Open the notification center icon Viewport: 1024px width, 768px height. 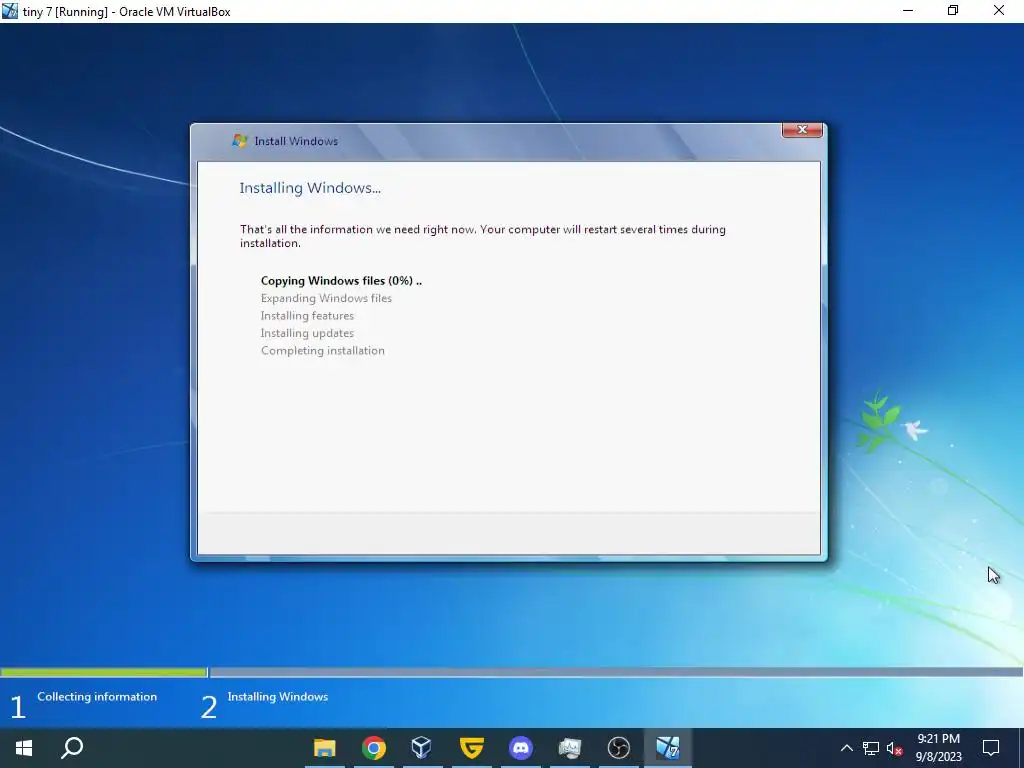pos(991,748)
